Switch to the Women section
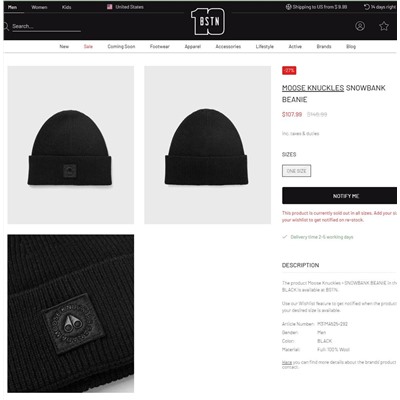 pos(39,7)
